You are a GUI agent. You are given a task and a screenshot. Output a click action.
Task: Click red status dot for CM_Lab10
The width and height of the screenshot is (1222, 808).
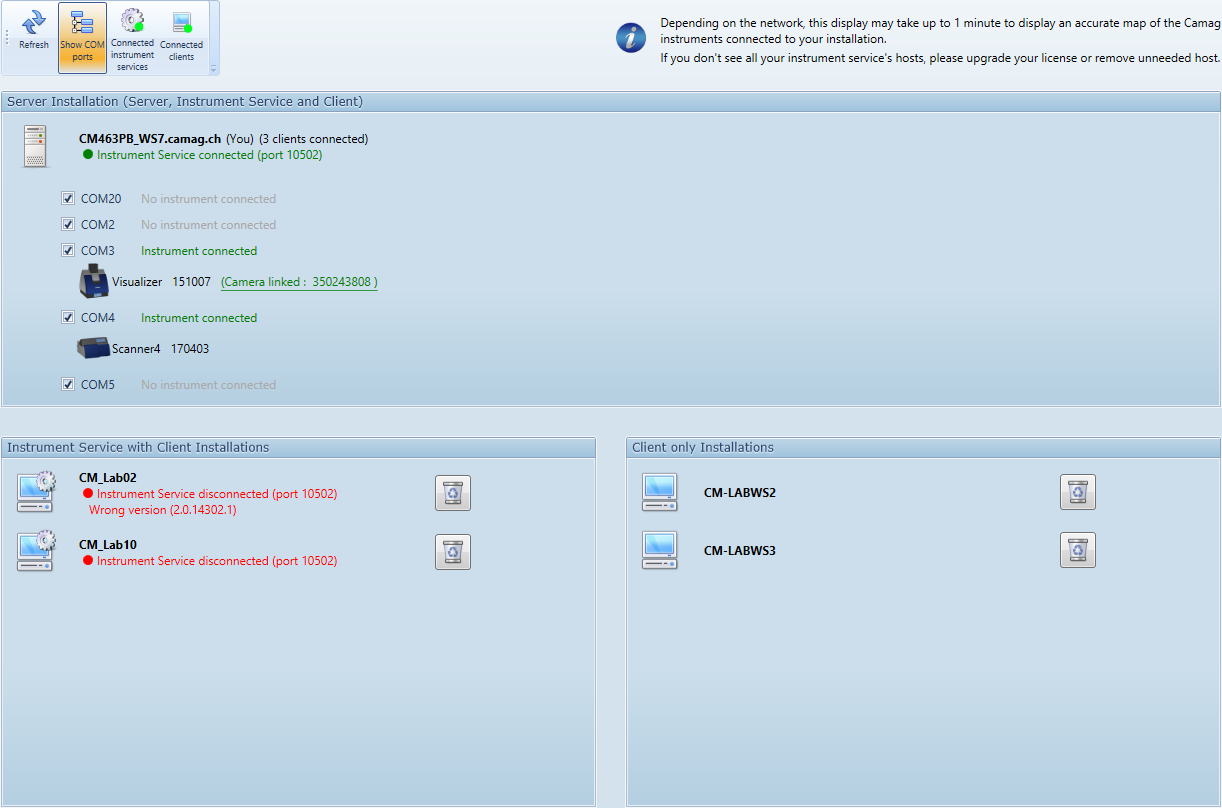tap(88, 561)
